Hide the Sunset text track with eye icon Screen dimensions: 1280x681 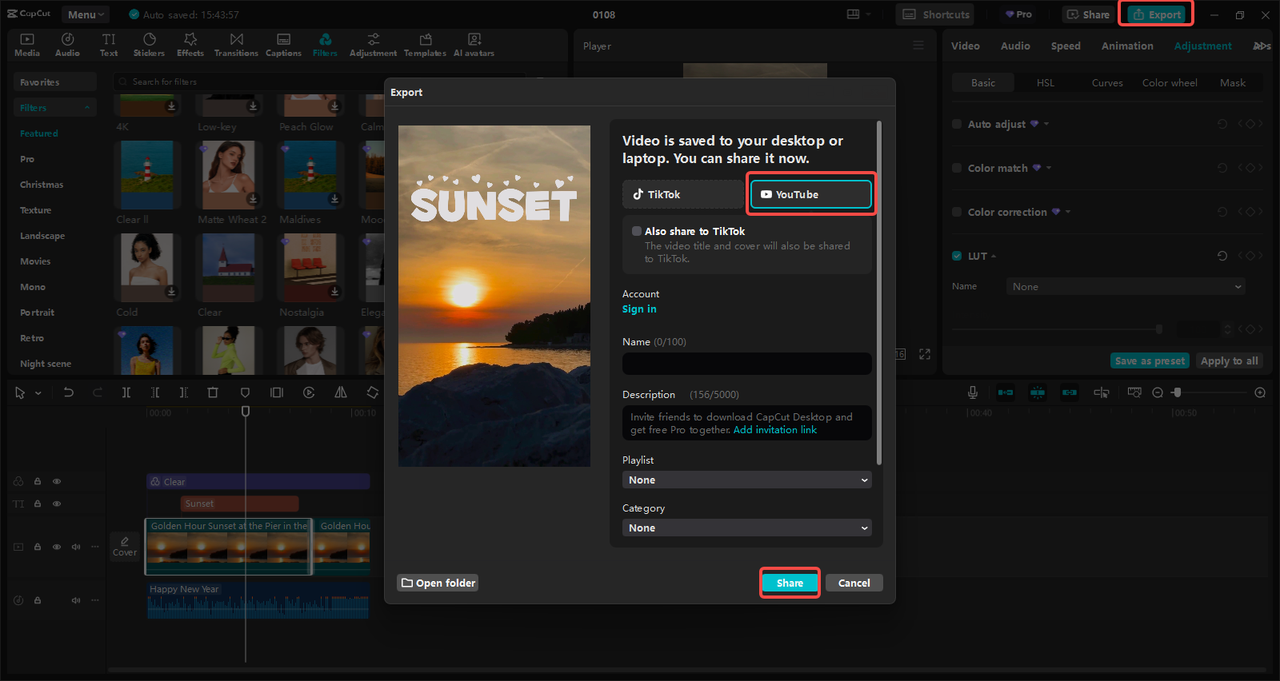[57, 504]
